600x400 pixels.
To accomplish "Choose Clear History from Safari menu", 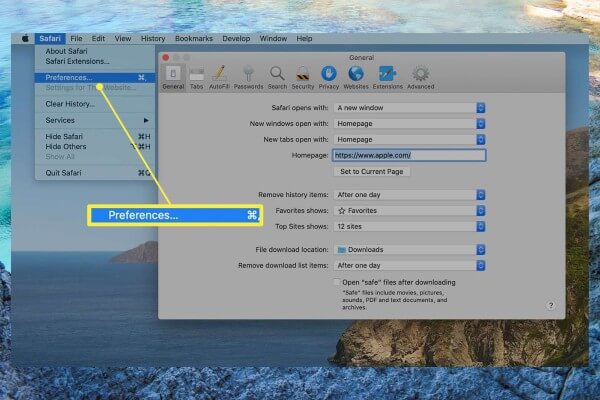I will pyautogui.click(x=70, y=104).
